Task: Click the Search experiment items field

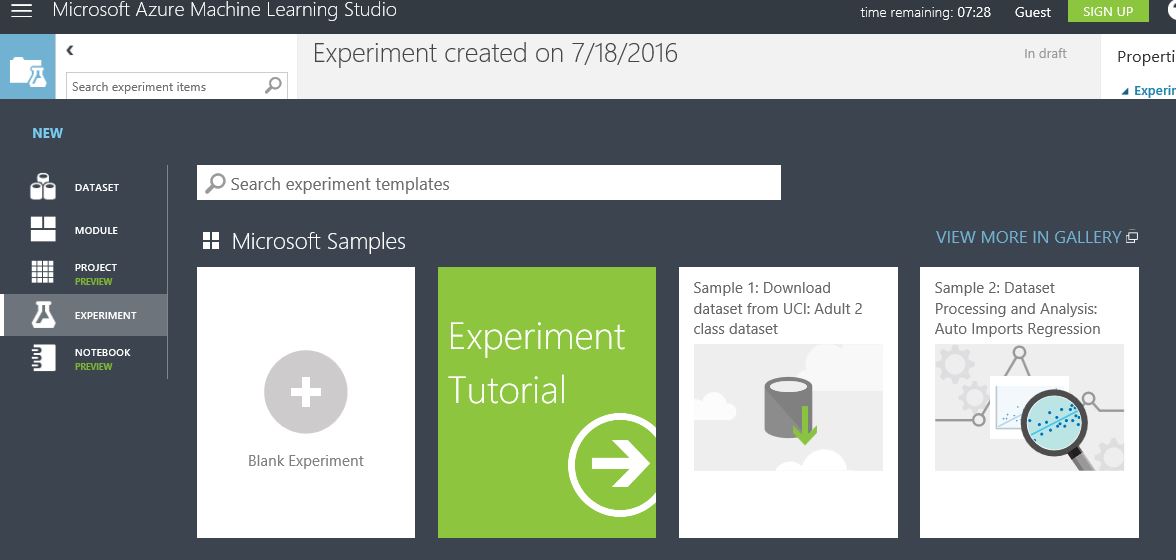Action: [165, 87]
